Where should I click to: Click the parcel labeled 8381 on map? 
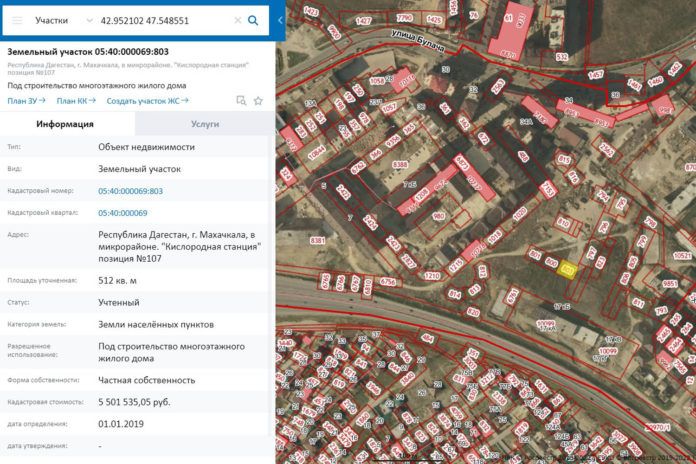(318, 241)
